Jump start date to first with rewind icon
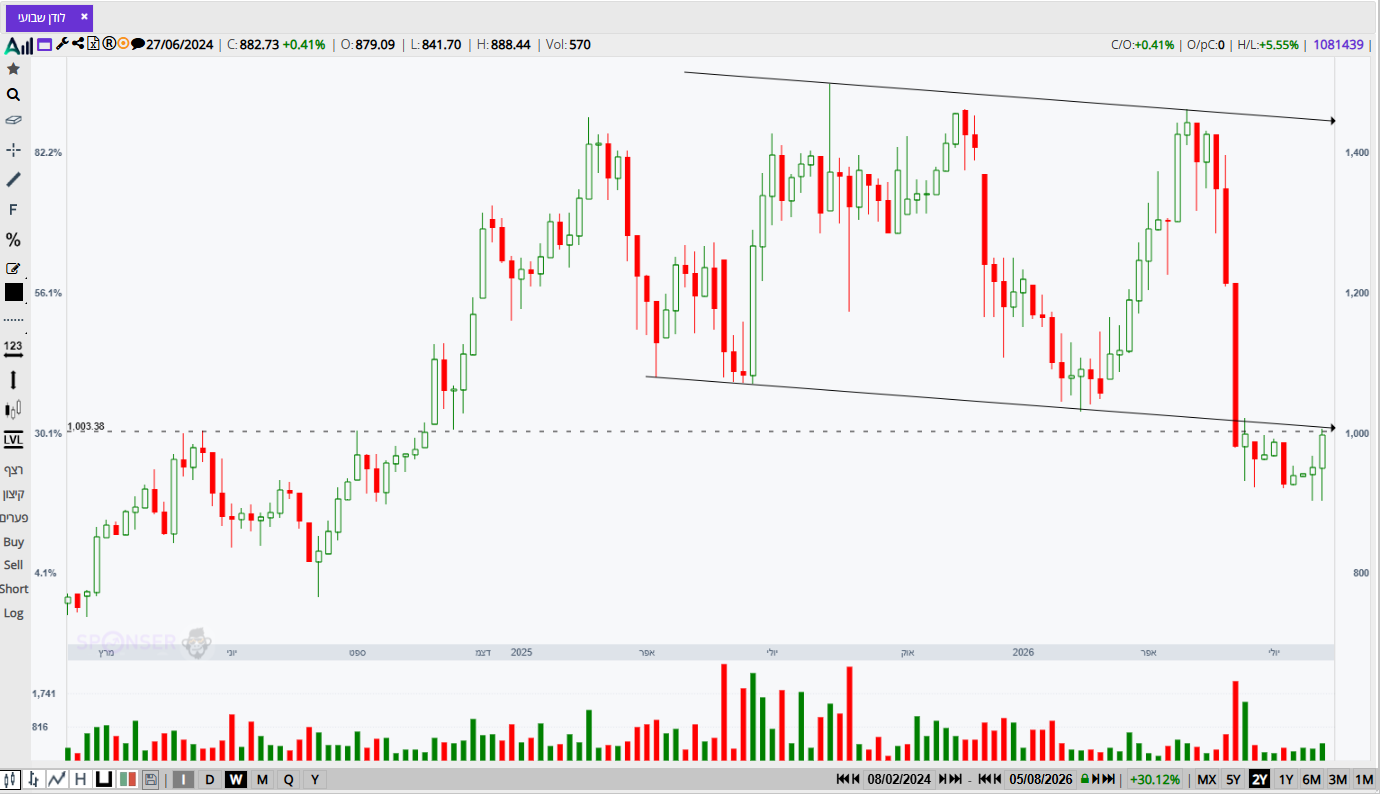This screenshot has width=1382, height=796. coord(843,779)
